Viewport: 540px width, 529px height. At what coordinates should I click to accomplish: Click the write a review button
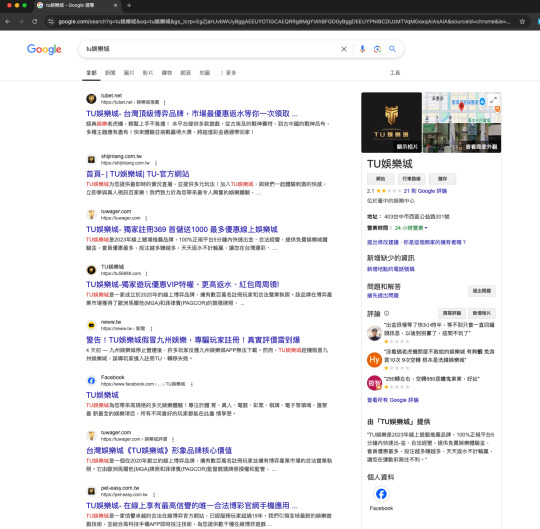tap(451, 313)
